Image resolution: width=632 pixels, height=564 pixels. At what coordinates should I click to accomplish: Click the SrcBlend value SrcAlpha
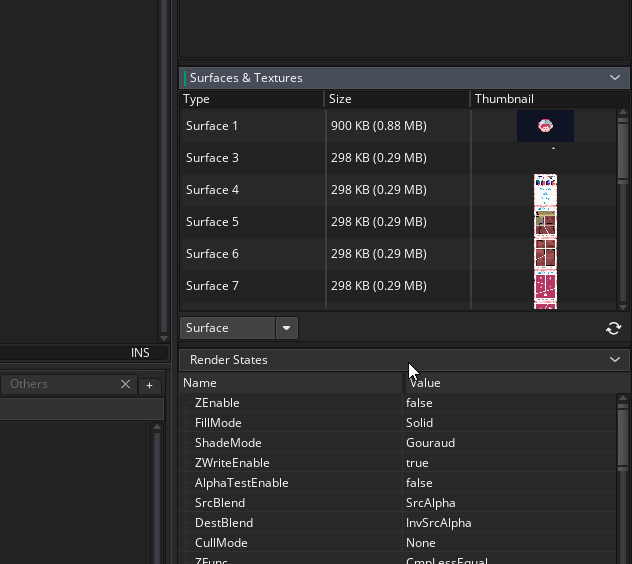pyautogui.click(x=430, y=503)
